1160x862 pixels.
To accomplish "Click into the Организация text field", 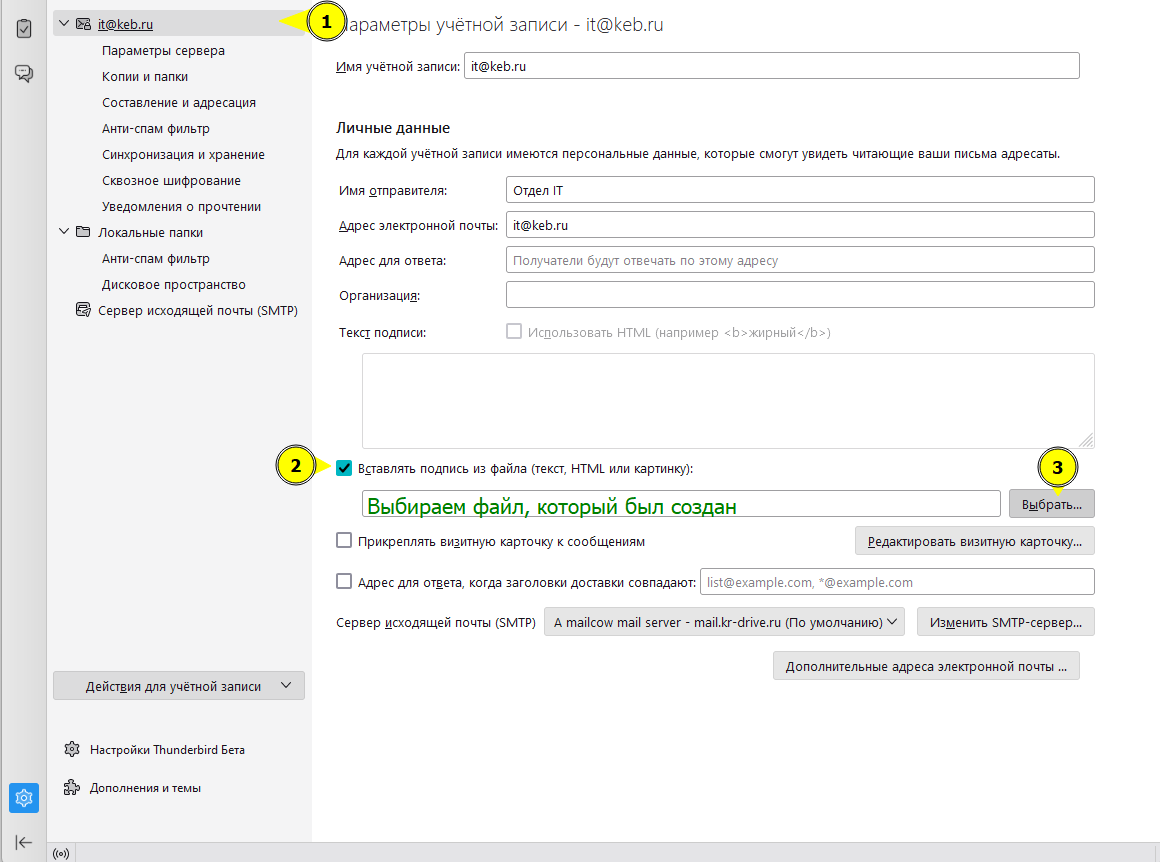I will pos(800,295).
